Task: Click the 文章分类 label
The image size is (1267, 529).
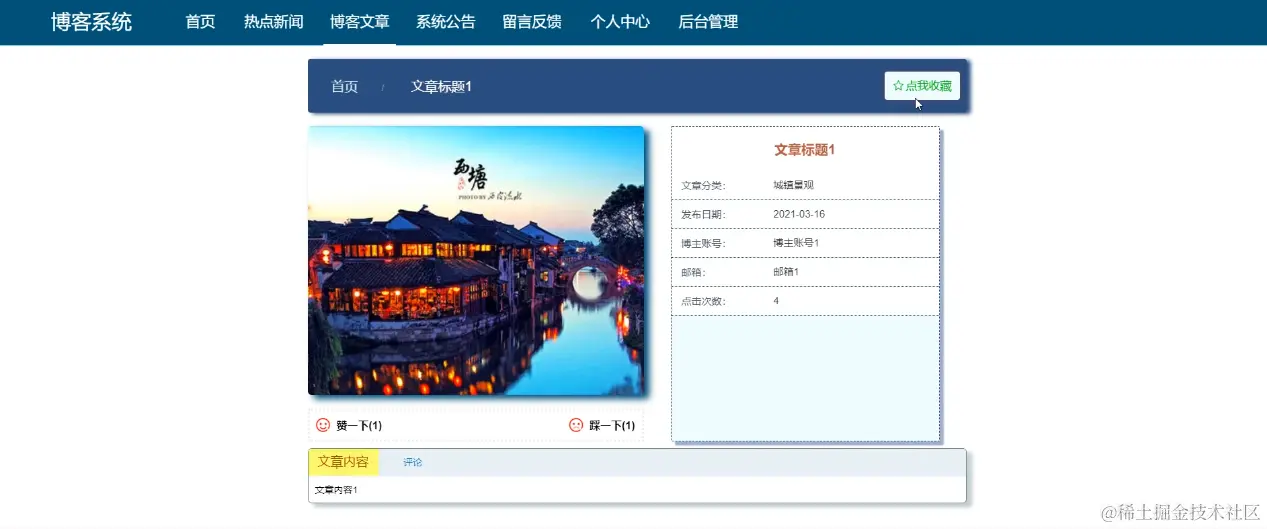Action: 703,185
